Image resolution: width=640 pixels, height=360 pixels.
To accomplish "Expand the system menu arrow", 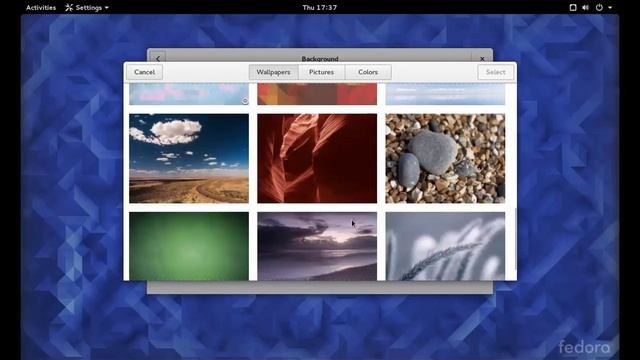I will pos(610,7).
